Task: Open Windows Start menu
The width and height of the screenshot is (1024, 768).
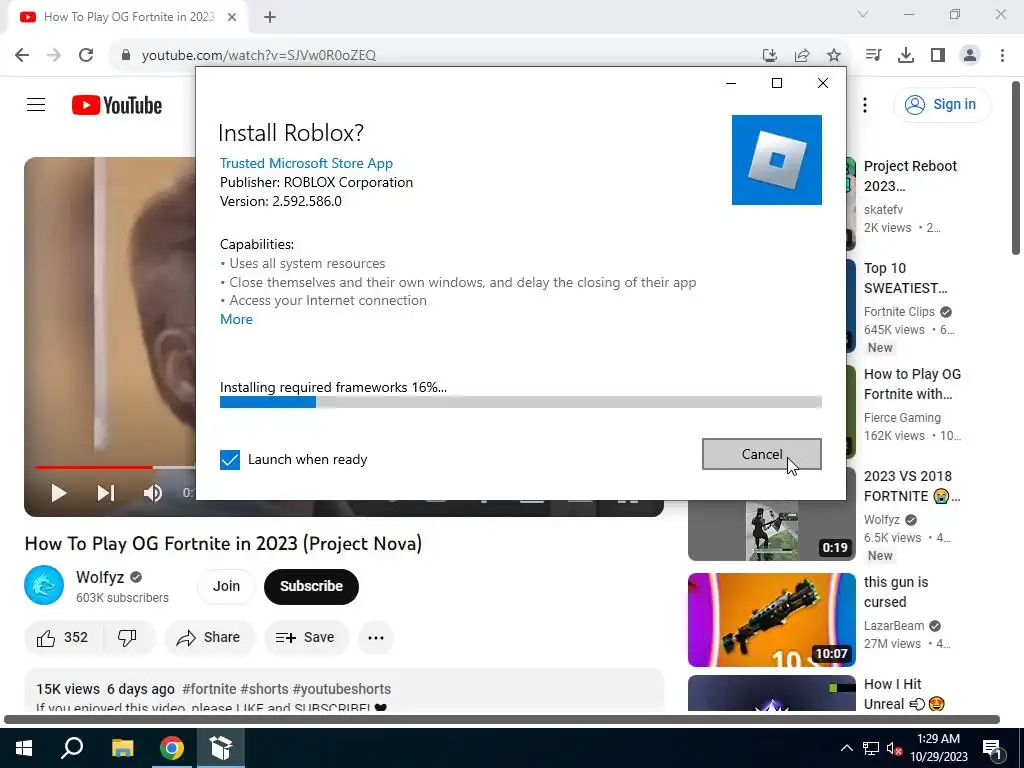Action: click(x=24, y=748)
